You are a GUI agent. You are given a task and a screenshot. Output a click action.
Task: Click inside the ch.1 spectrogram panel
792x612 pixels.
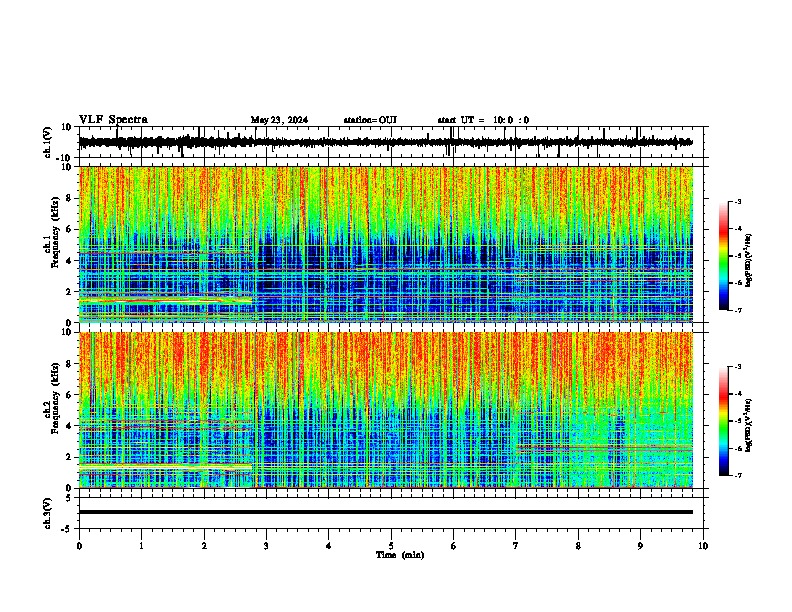click(386, 244)
